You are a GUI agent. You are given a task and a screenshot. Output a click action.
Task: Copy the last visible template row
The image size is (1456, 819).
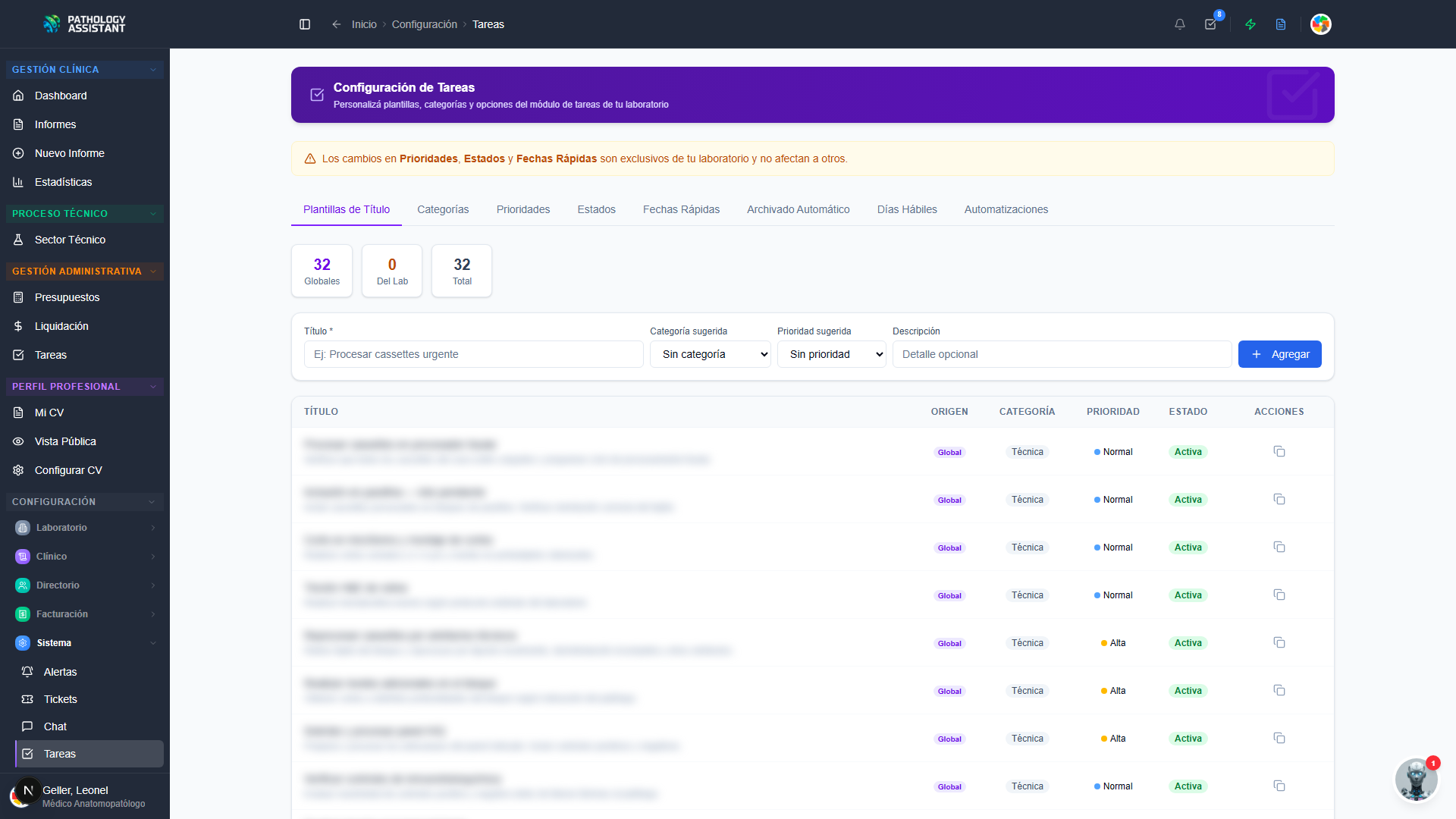pyautogui.click(x=1279, y=786)
